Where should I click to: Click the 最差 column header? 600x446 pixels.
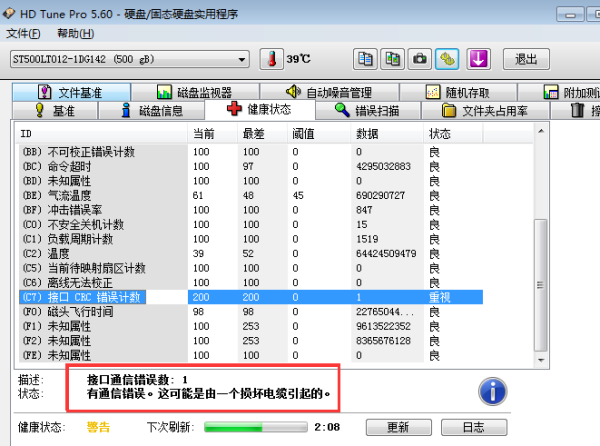click(x=262, y=134)
